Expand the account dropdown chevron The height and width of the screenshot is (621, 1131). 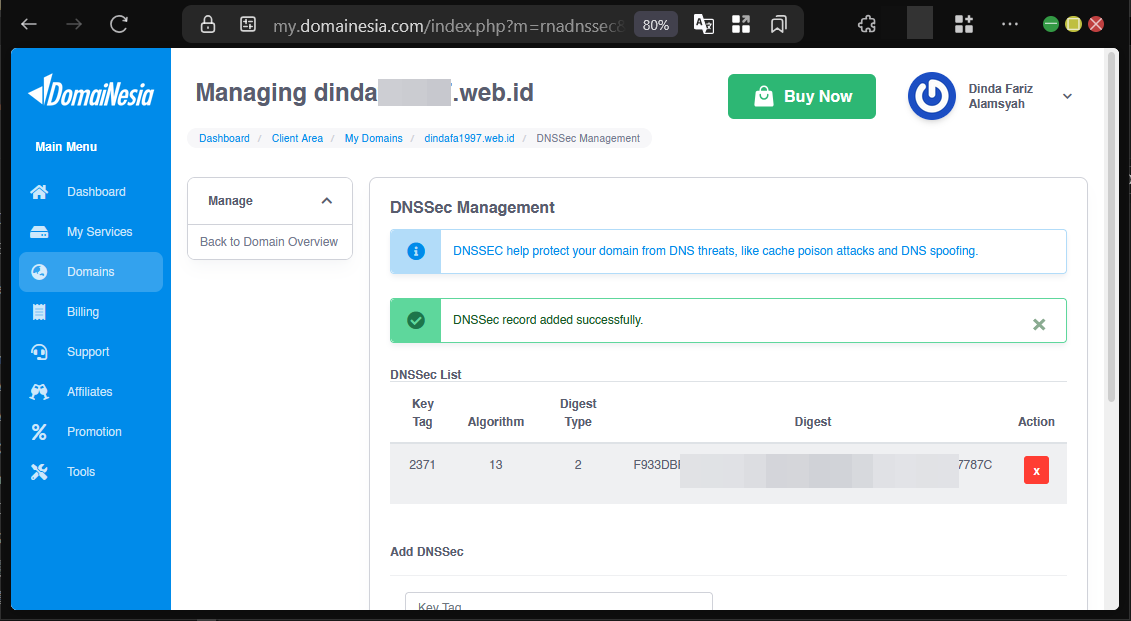tap(1068, 97)
